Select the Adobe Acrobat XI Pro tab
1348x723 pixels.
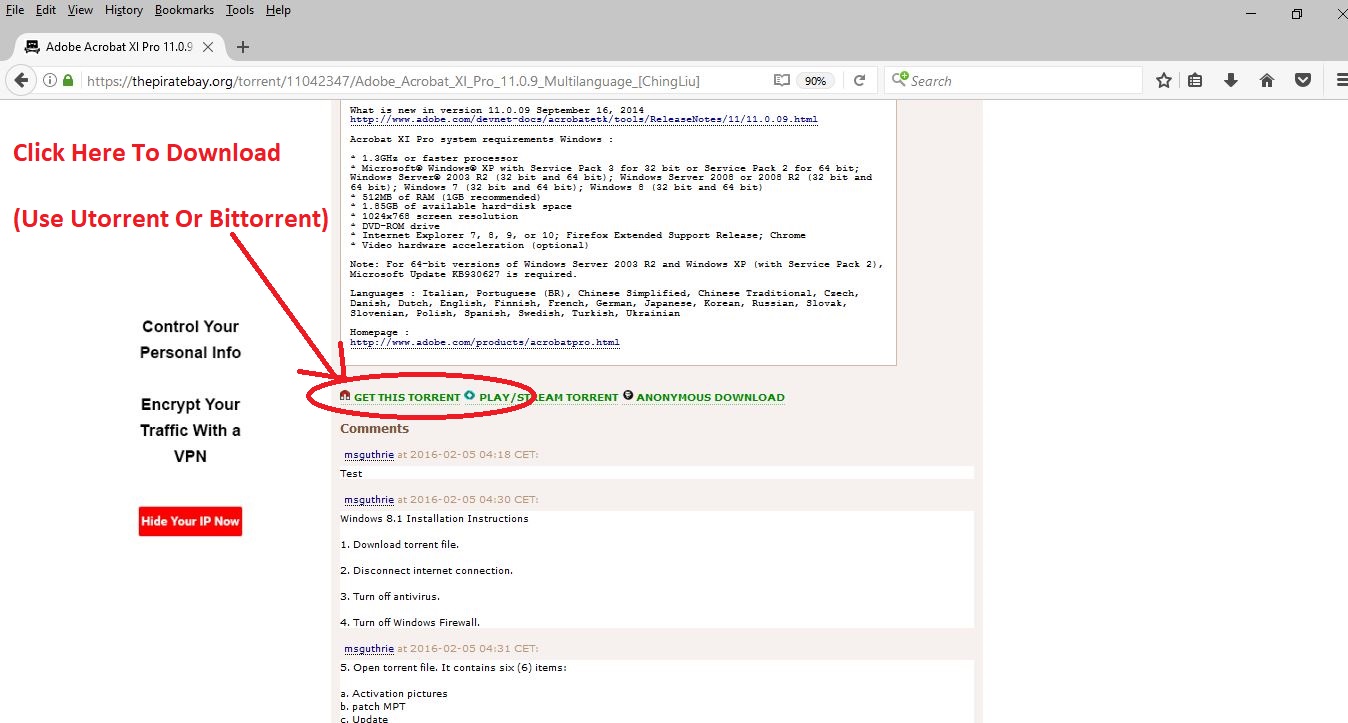click(118, 47)
